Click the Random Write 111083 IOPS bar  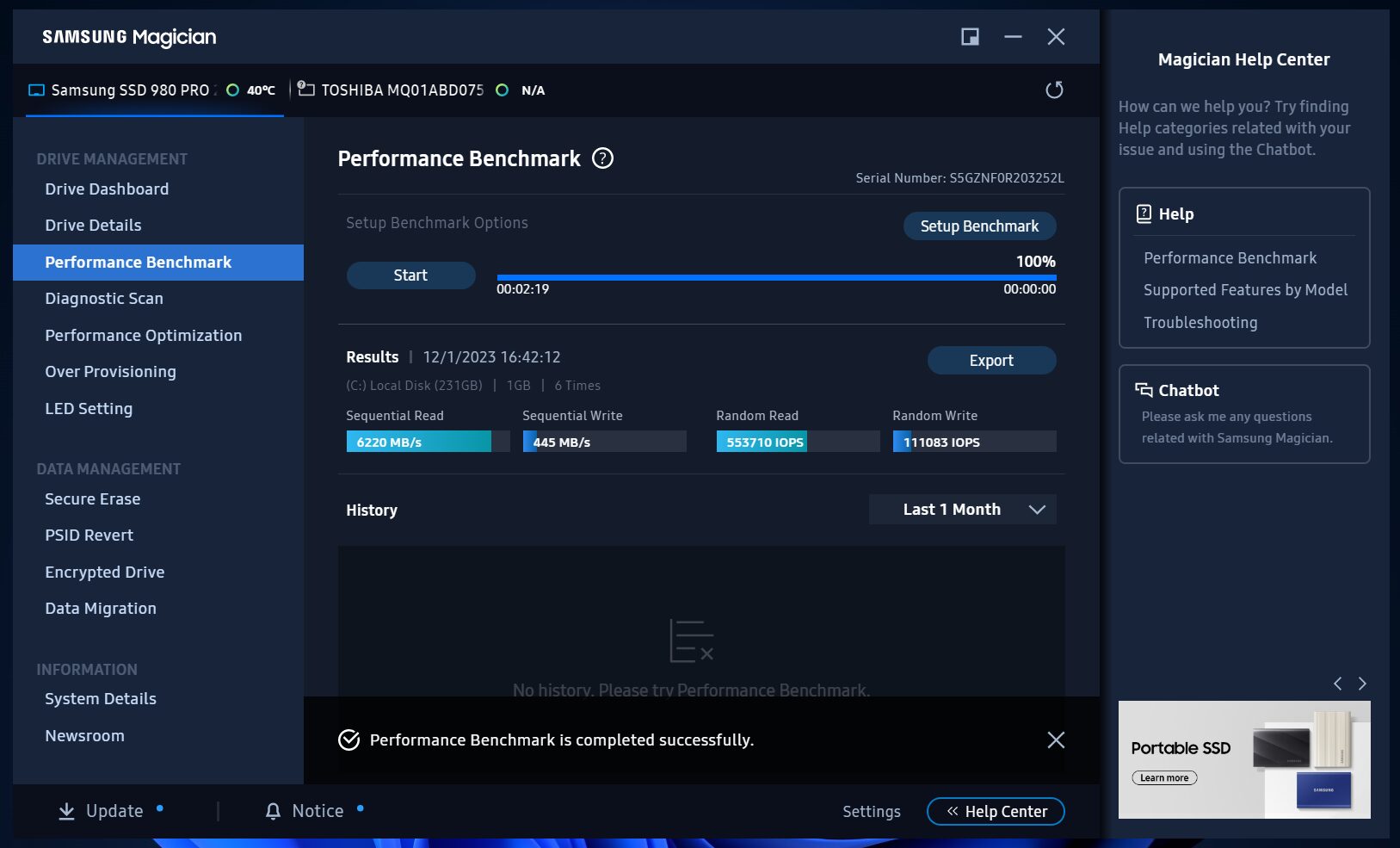pos(974,442)
